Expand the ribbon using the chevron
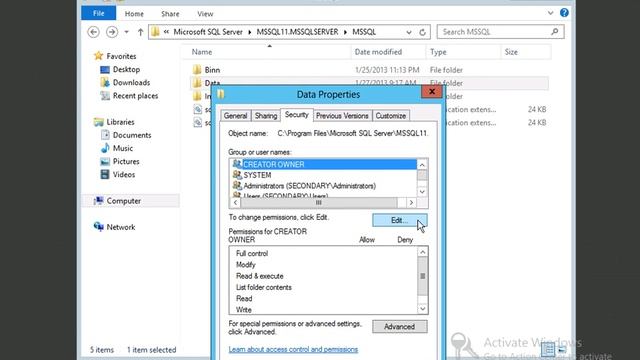Image resolution: width=640 pixels, height=360 pixels. point(550,13)
